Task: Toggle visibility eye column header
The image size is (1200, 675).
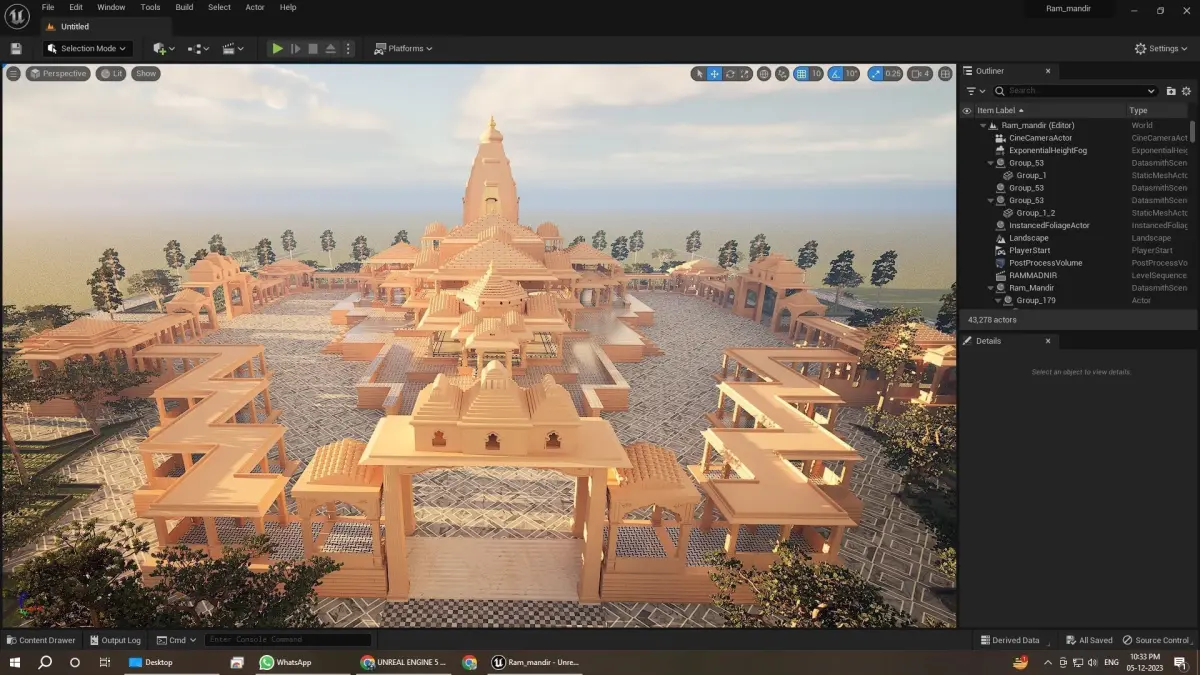Action: click(x=967, y=110)
